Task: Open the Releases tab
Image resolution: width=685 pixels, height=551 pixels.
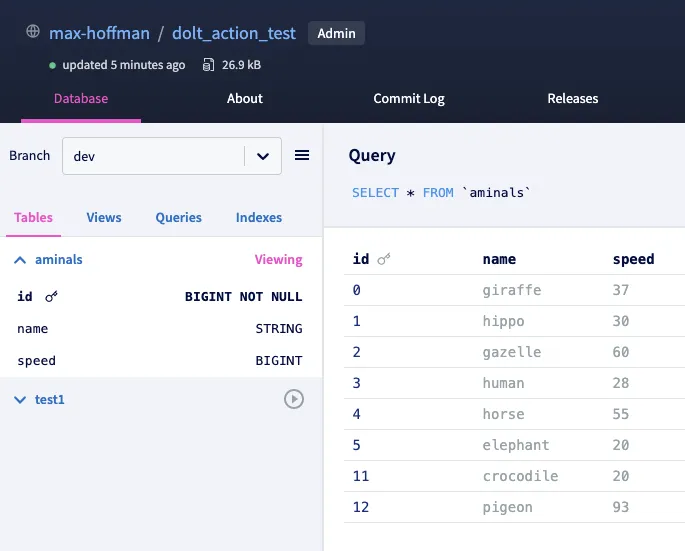Action: (x=572, y=98)
